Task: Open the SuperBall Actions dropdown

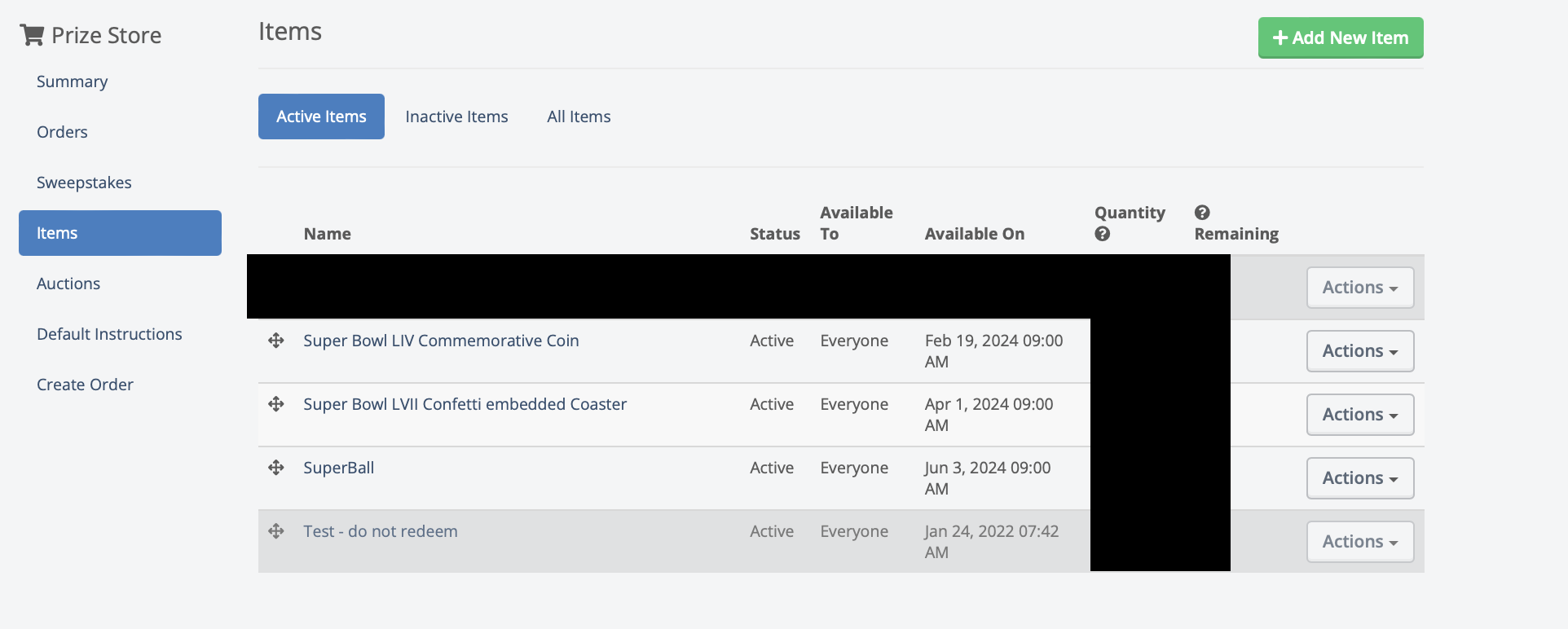Action: click(1359, 478)
